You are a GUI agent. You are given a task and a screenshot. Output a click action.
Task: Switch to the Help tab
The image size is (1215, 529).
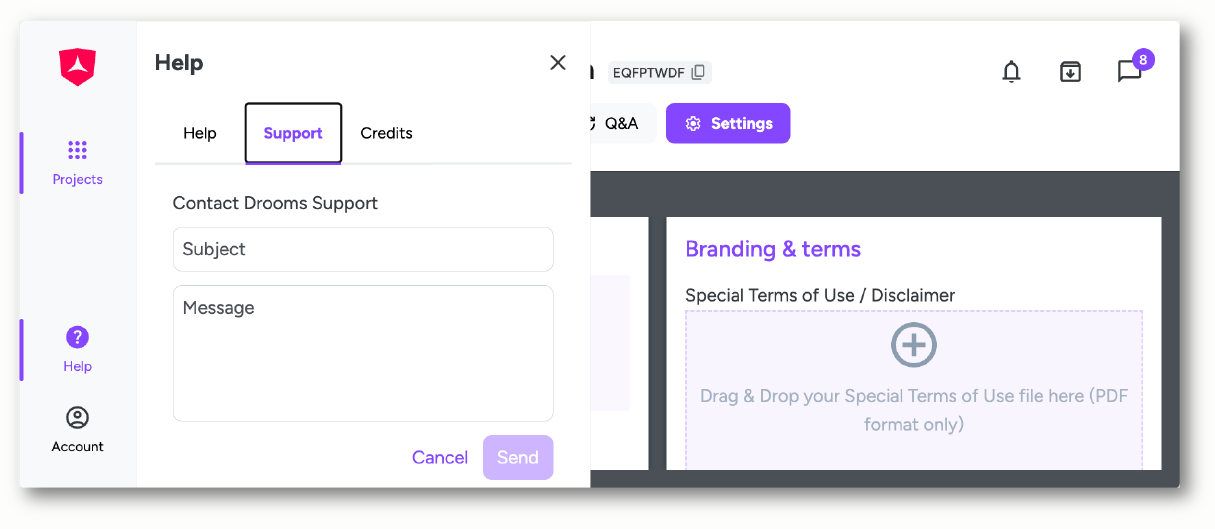(200, 133)
